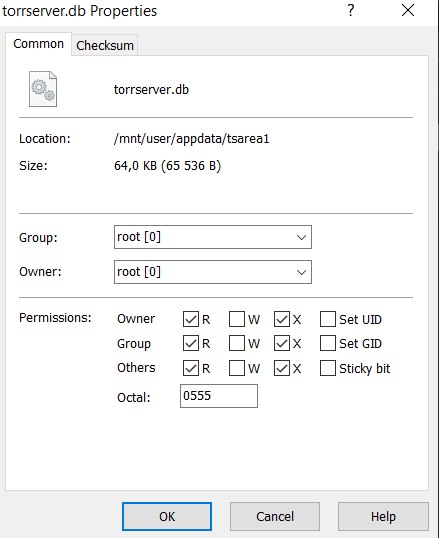Click the size value 64,0 KB (65 536 B)
Viewport: 439px width, 538px height.
click(167, 166)
